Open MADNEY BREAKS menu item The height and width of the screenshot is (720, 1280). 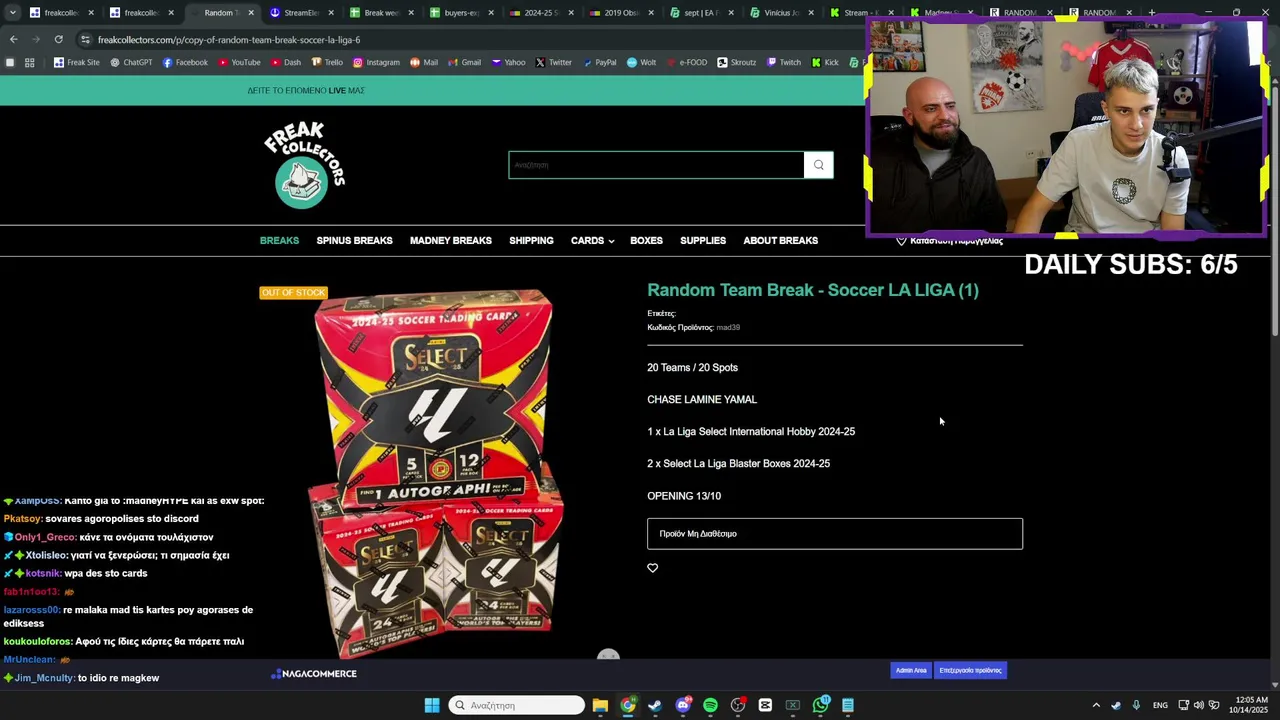click(450, 241)
